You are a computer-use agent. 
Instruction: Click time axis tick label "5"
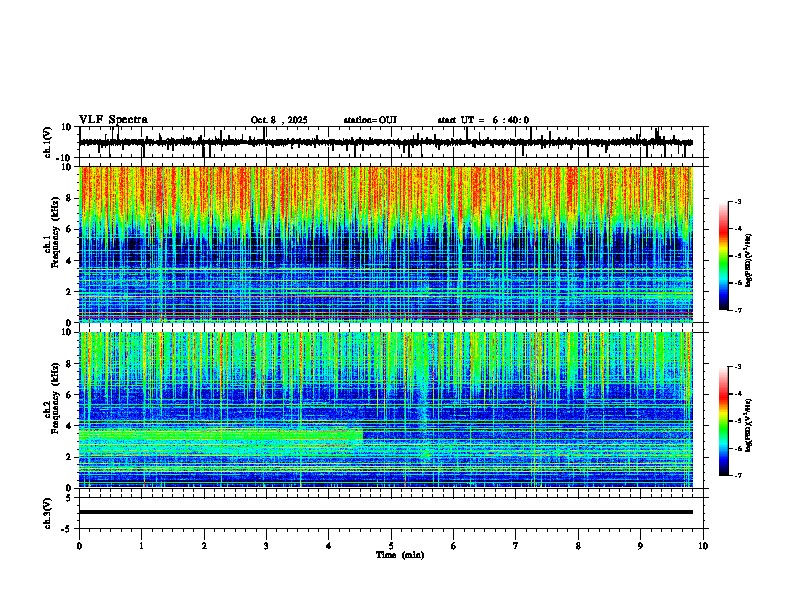coord(391,546)
